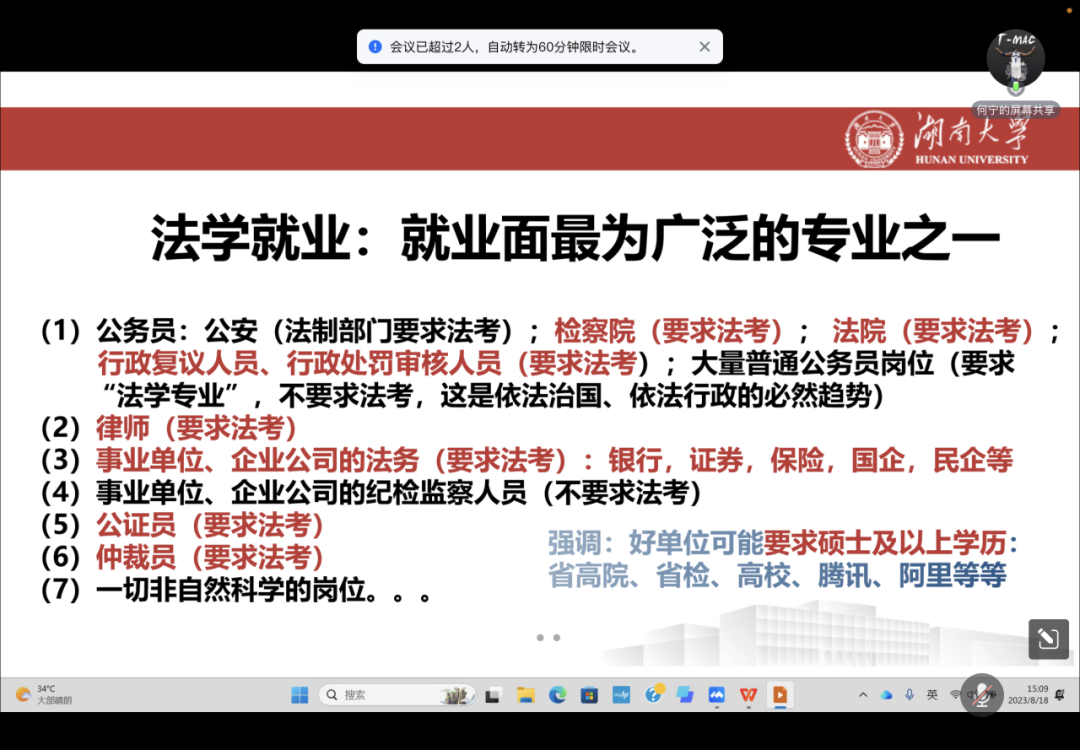
Task: Click the Task View icon on taskbar
Action: click(x=493, y=695)
